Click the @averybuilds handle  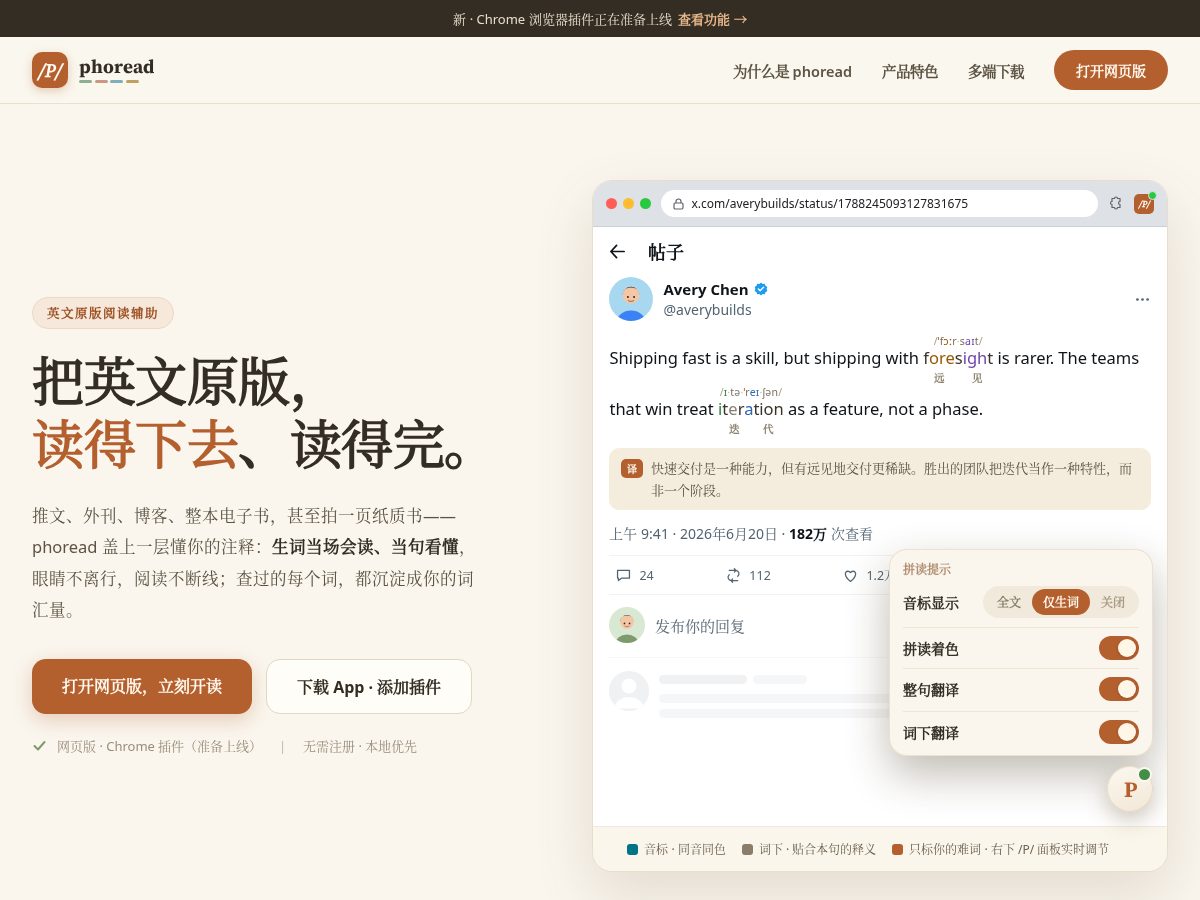708,310
